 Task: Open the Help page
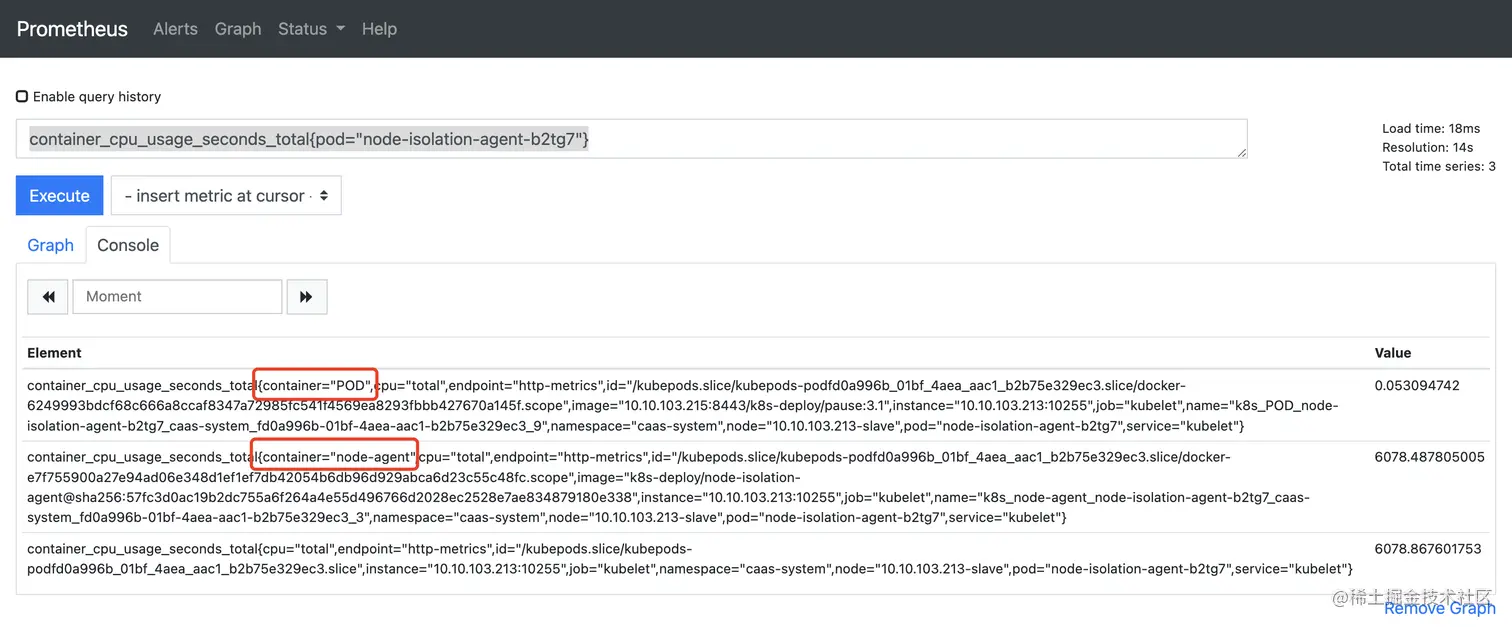click(379, 29)
